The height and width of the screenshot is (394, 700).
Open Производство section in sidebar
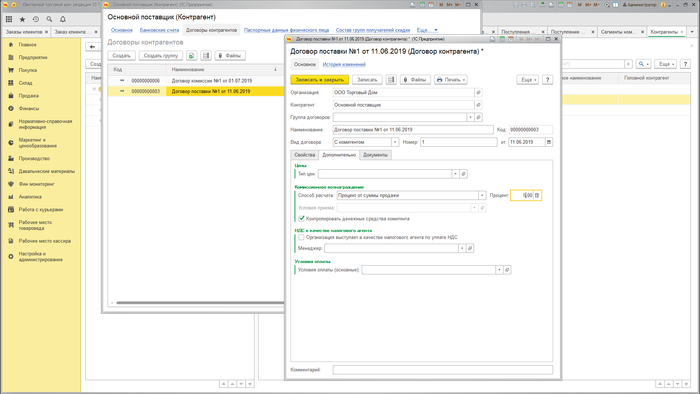click(x=34, y=158)
